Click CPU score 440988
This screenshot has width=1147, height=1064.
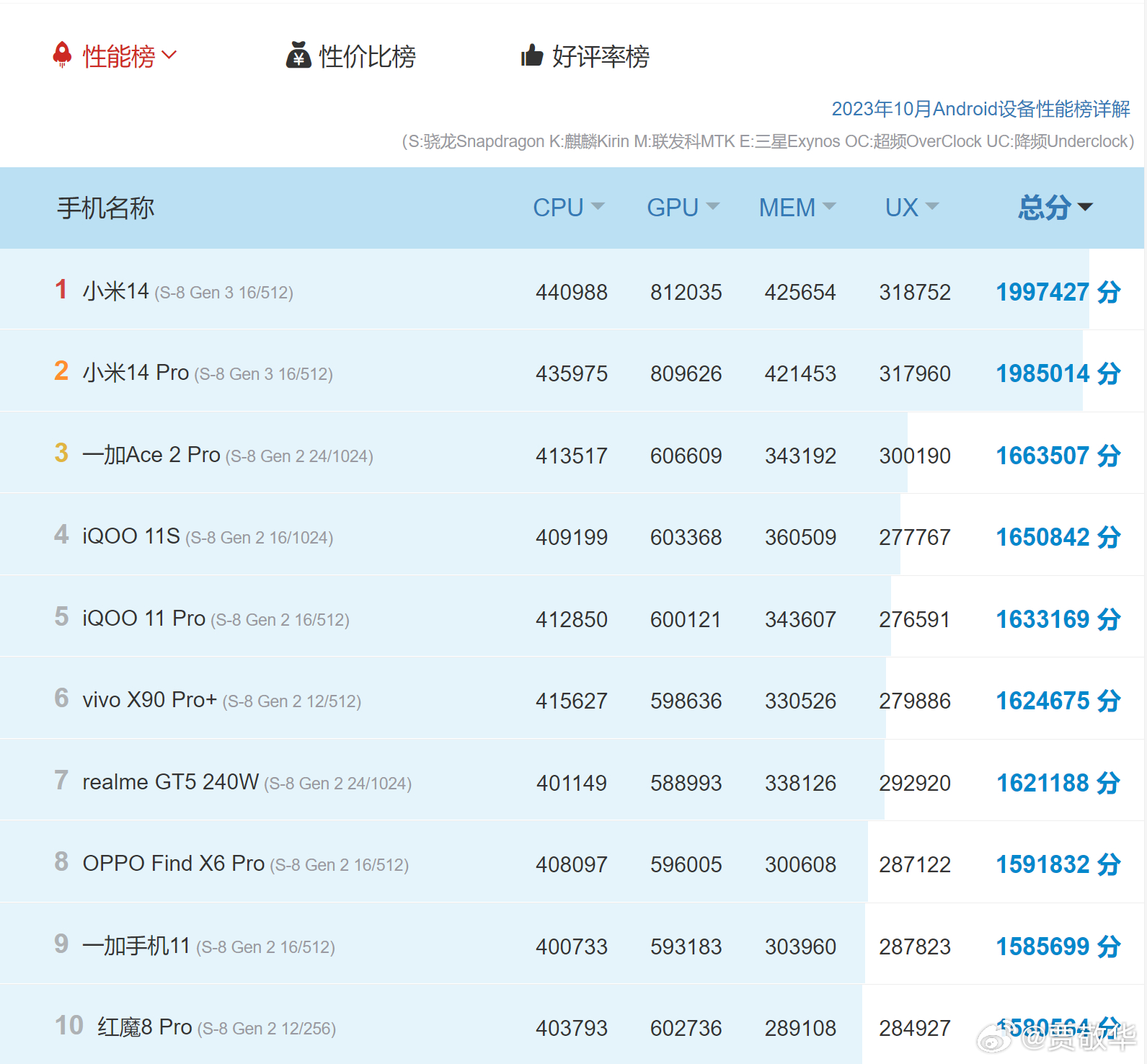(x=572, y=292)
